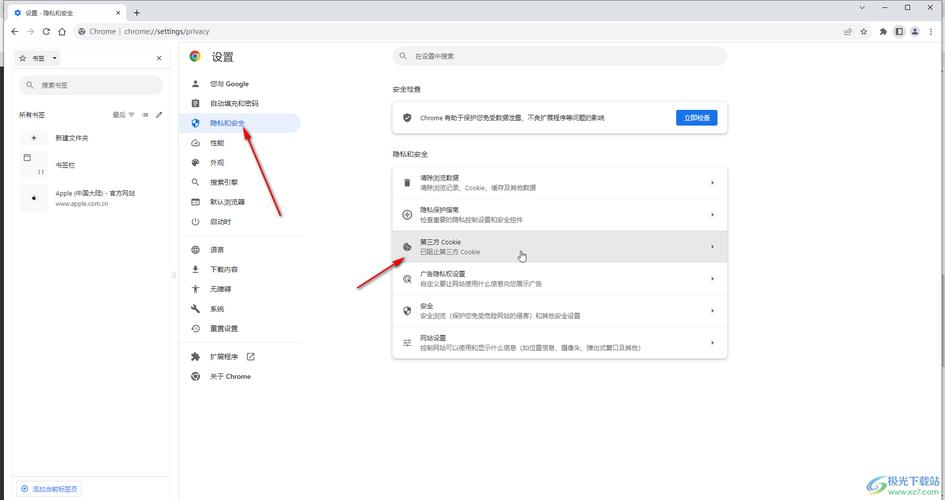This screenshot has width=945, height=500.
Task: Open 隐私保护指南 row
Action: click(x=559, y=214)
